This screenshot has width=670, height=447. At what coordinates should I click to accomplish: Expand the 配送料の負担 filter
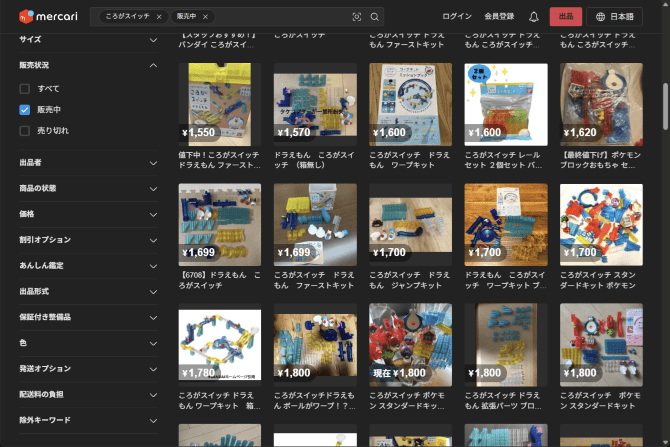88,394
